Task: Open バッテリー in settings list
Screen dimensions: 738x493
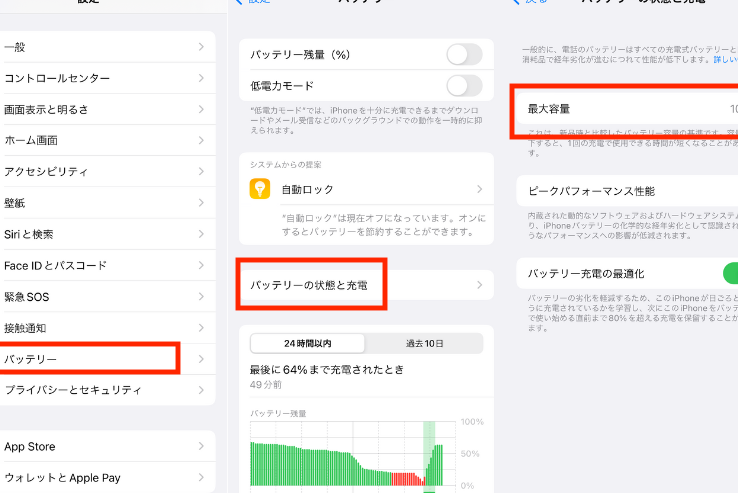Action: point(90,359)
